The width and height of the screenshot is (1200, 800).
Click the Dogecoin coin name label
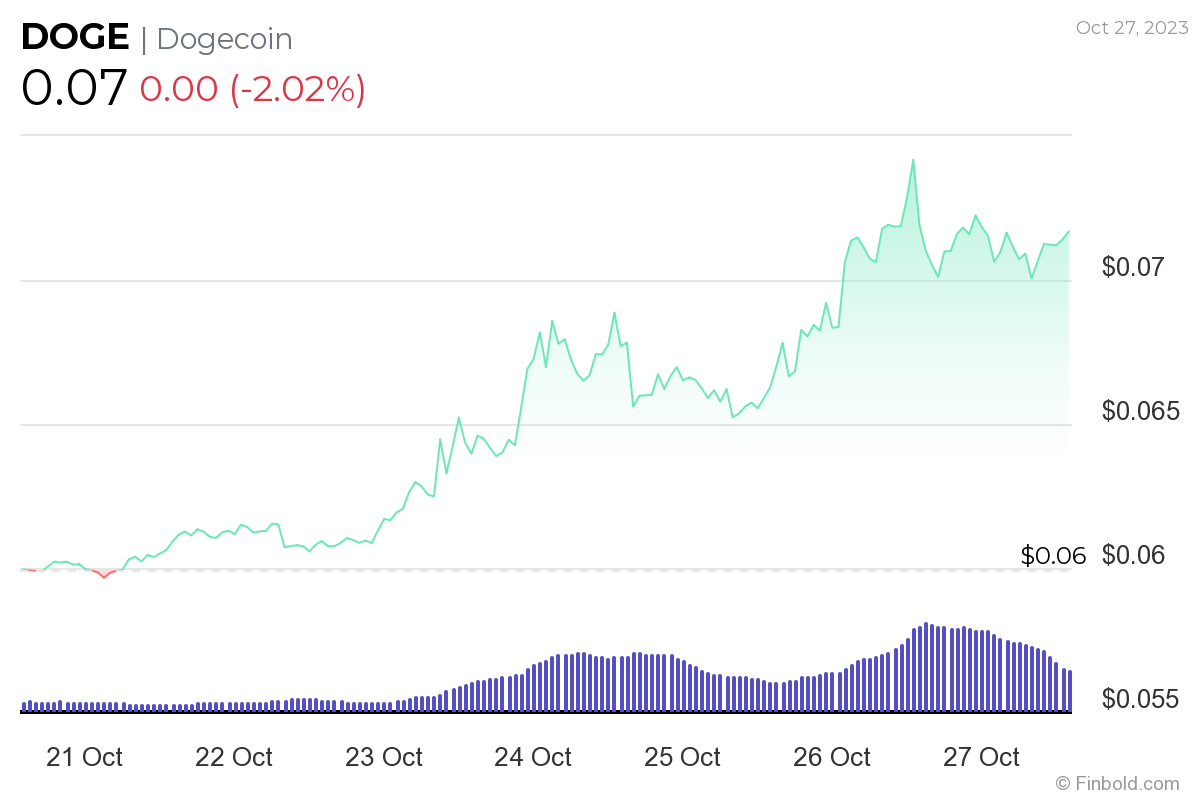[224, 39]
